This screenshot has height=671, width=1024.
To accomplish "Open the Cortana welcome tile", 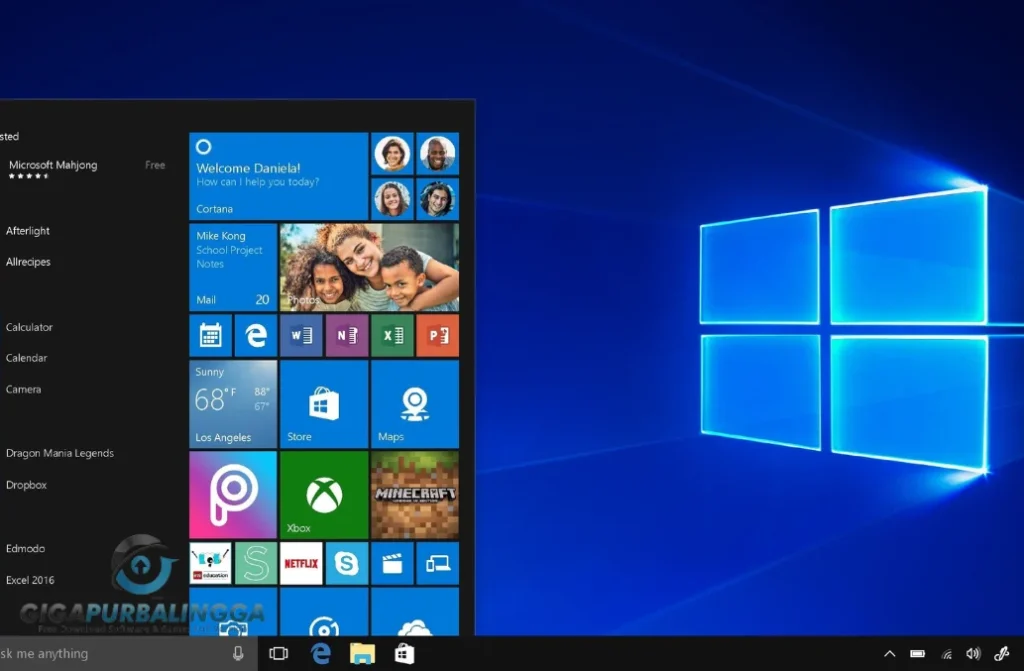I will click(x=277, y=175).
